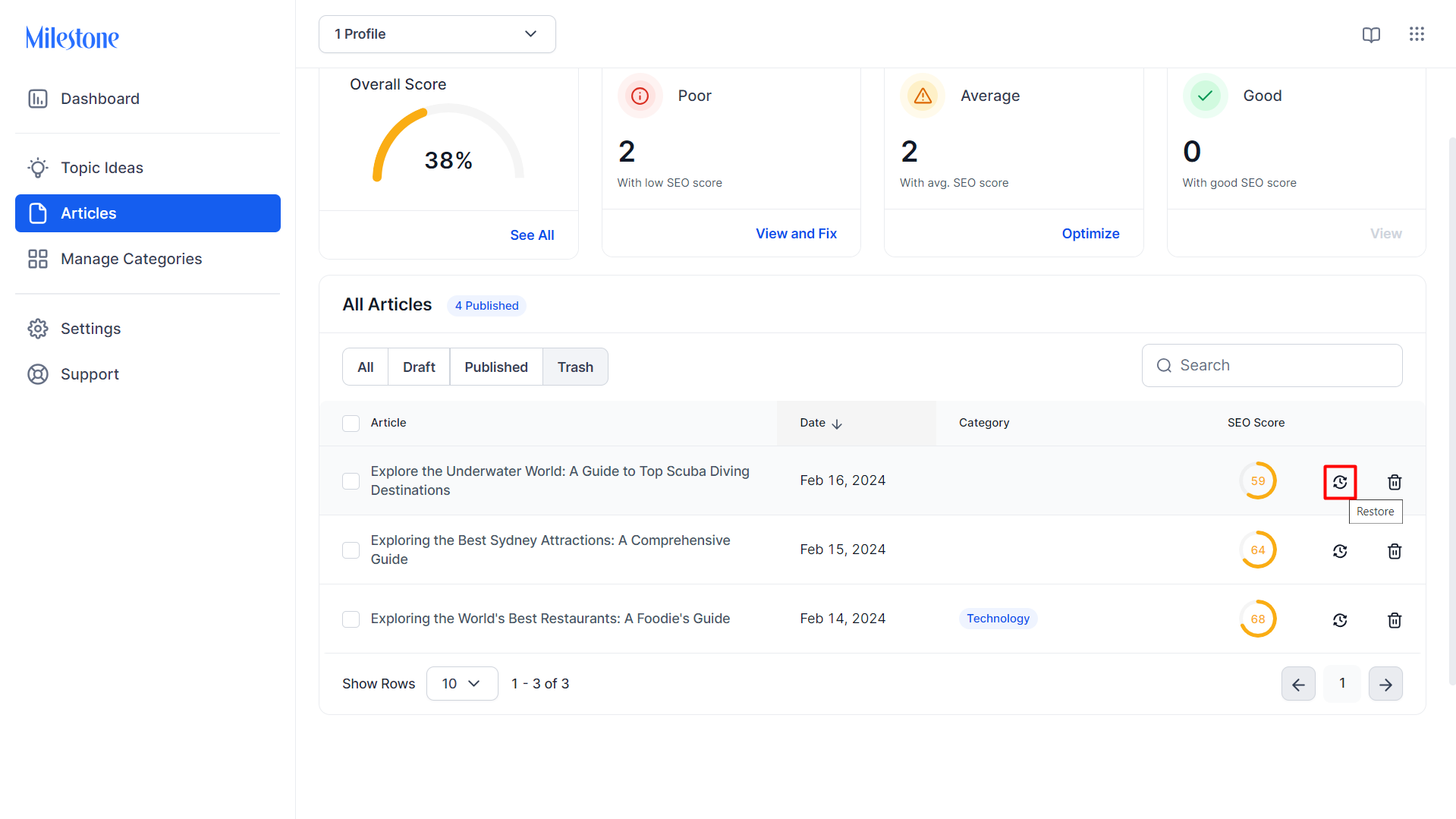Delete the World's Best Restaurants article permanently
Image resolution: width=1456 pixels, height=819 pixels.
[1395, 620]
